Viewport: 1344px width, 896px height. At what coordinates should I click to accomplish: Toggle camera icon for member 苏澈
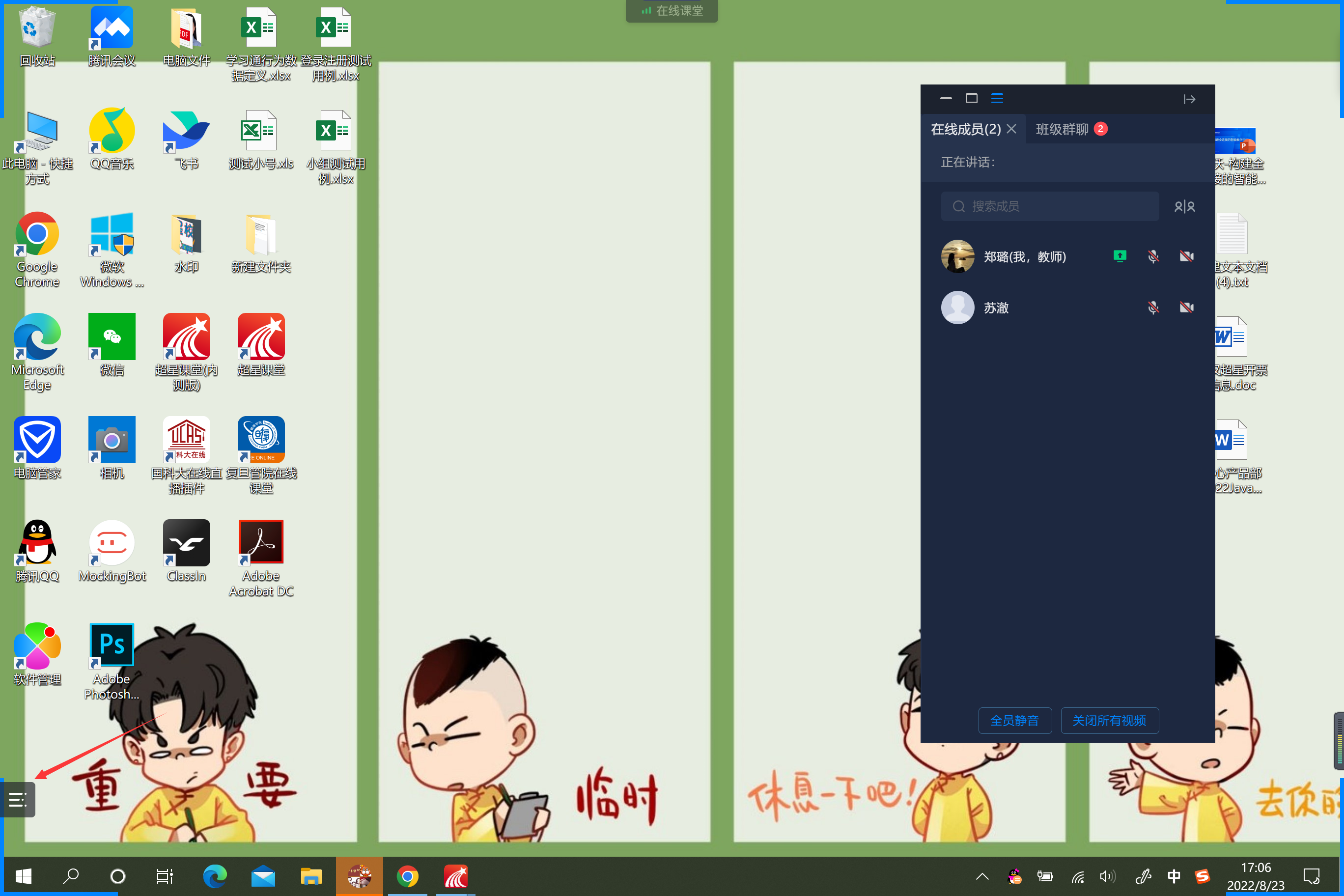[1186, 308]
